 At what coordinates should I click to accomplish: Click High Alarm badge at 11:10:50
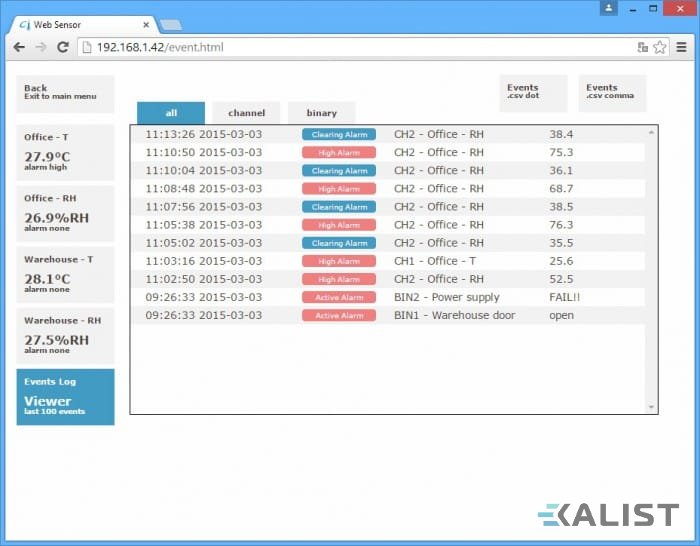click(339, 153)
